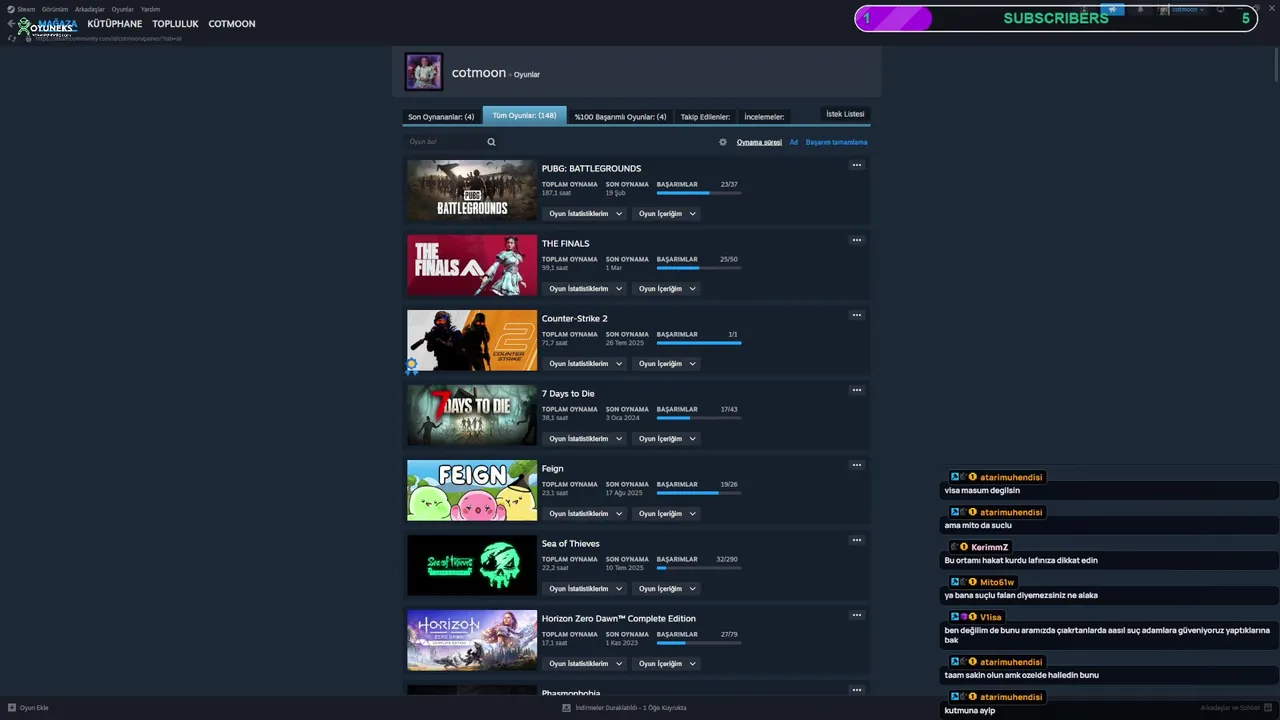Switch to Son Oynananlar tab

pyautogui.click(x=441, y=117)
